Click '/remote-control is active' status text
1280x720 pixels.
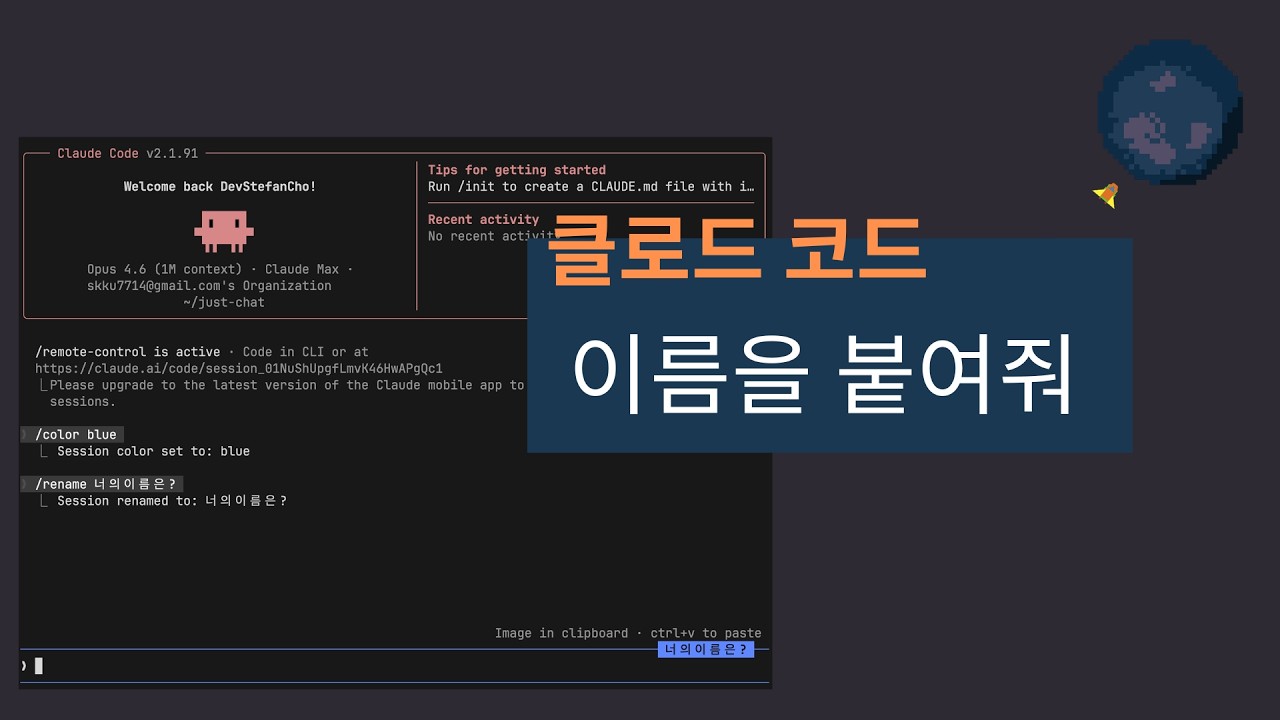tap(127, 352)
